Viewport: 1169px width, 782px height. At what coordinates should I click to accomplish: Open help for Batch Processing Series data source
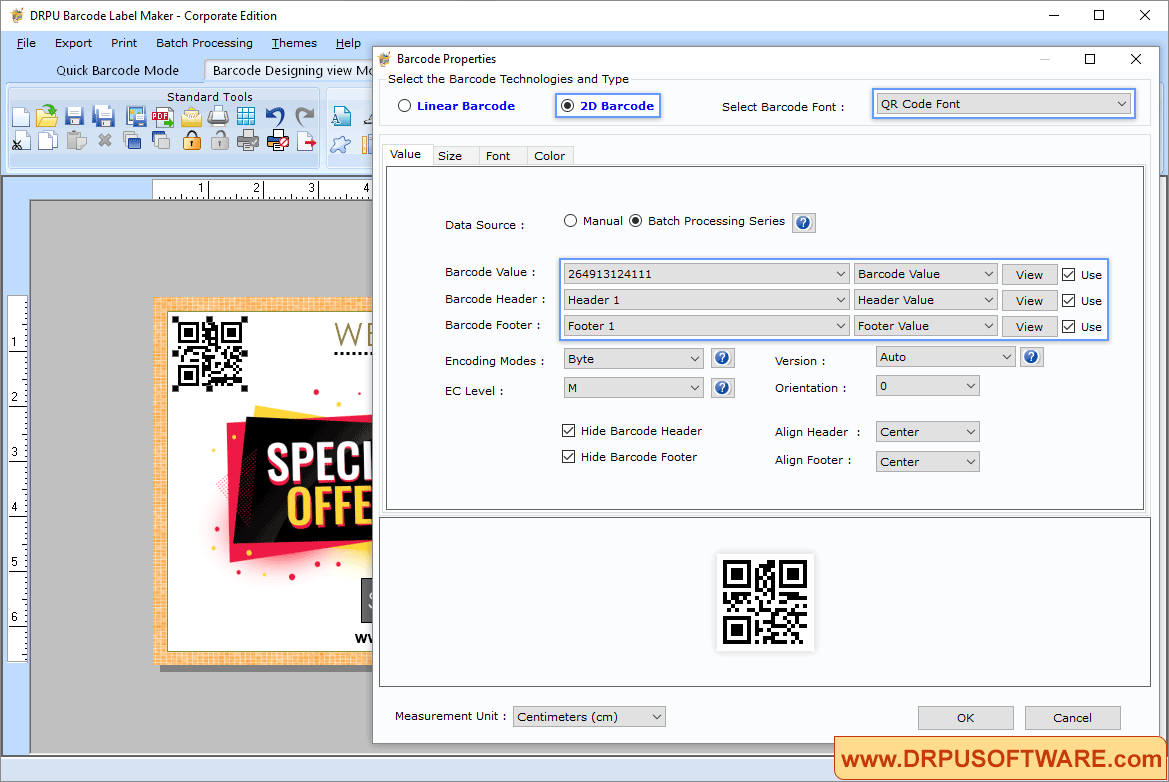(803, 222)
